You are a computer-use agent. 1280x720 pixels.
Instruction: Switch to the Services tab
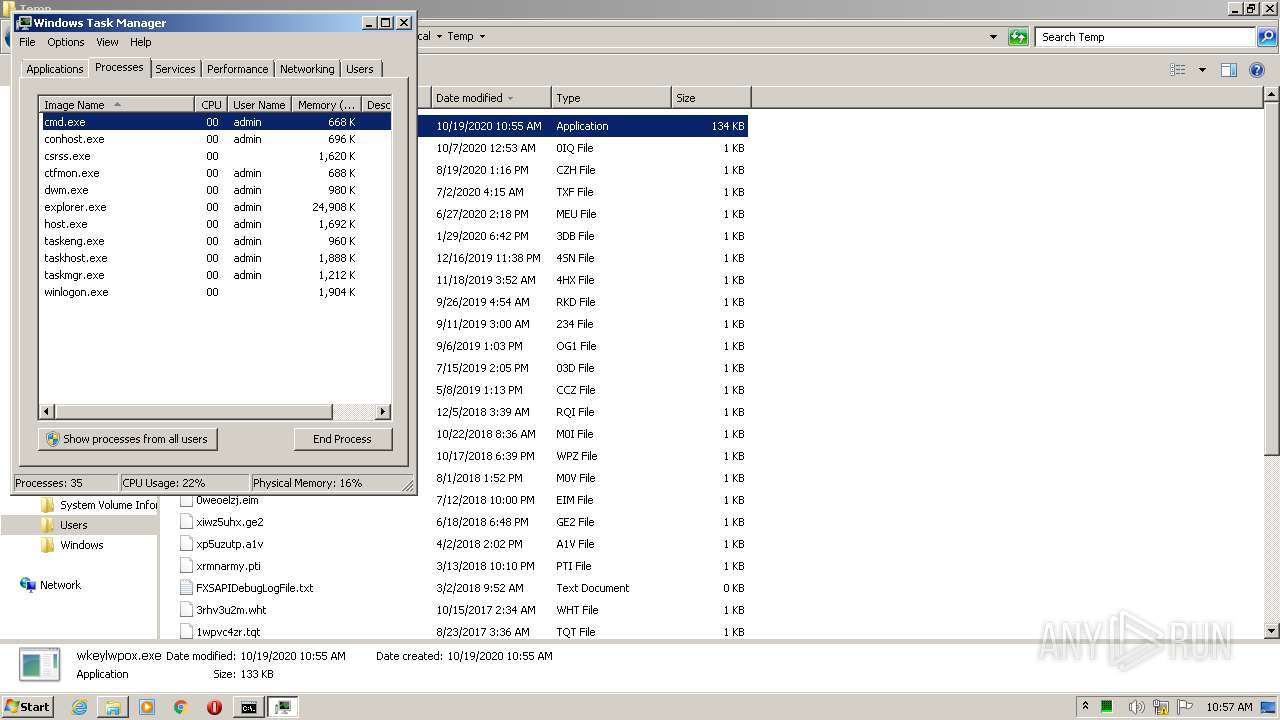(175, 69)
